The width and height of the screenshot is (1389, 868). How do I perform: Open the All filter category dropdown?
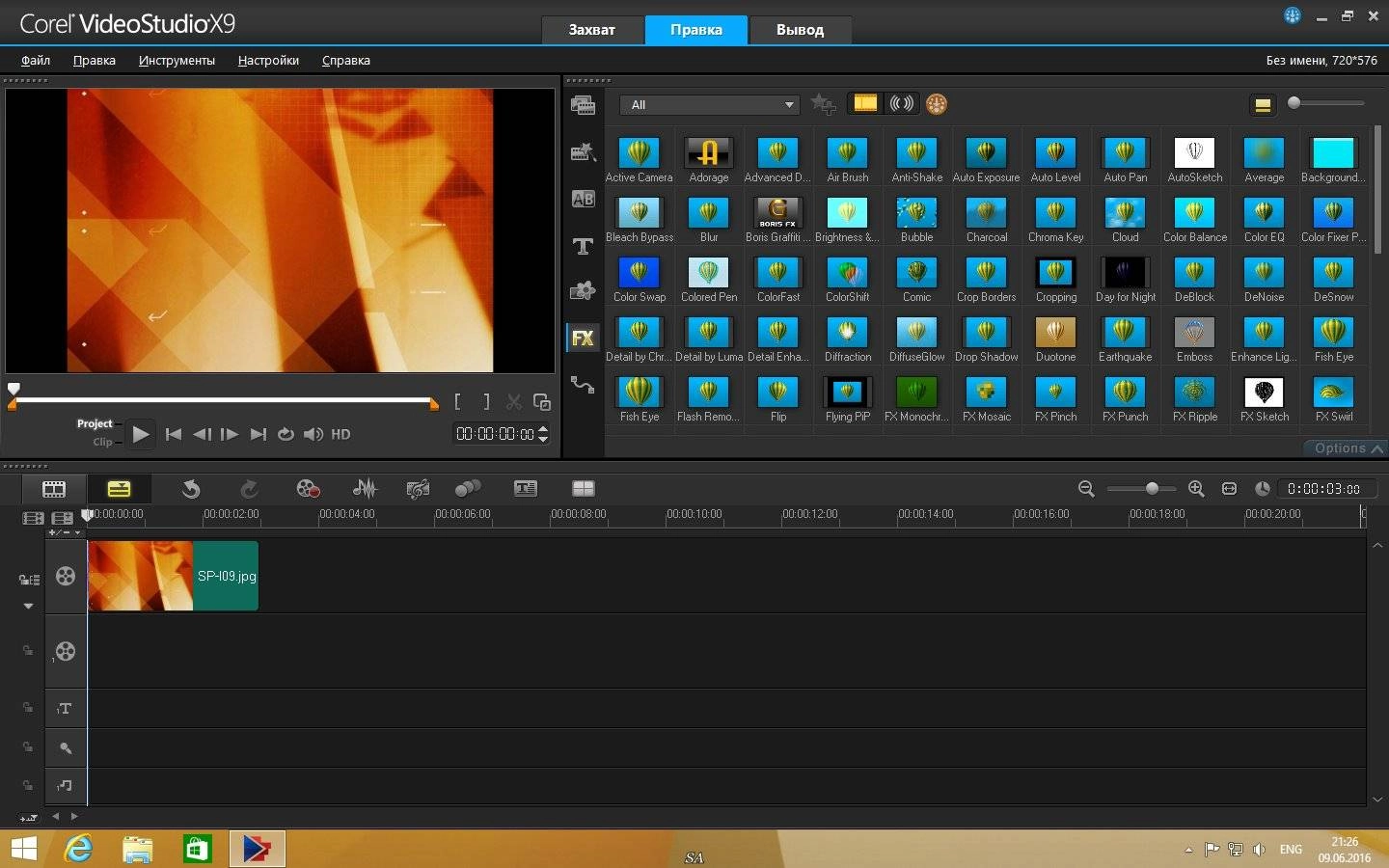click(x=709, y=104)
